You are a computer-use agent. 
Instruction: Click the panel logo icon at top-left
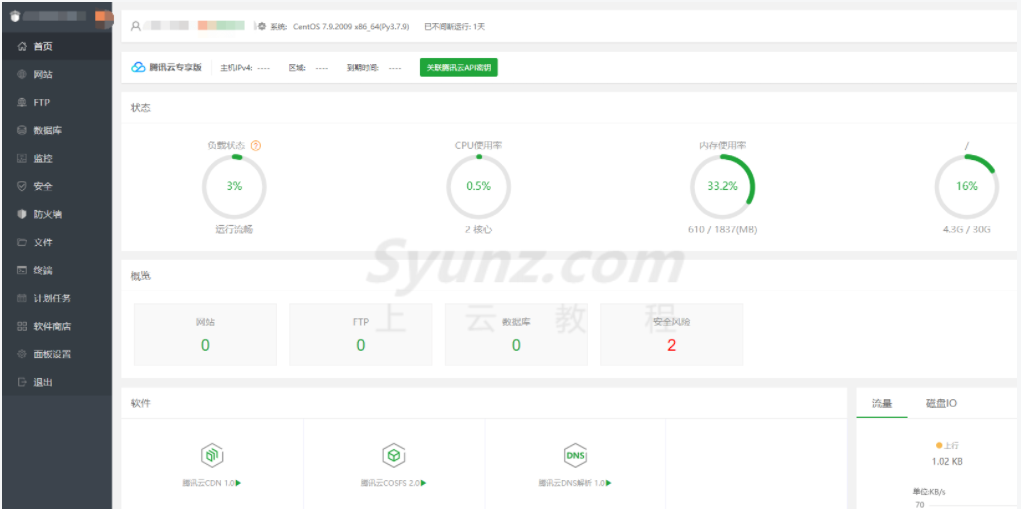click(14, 16)
